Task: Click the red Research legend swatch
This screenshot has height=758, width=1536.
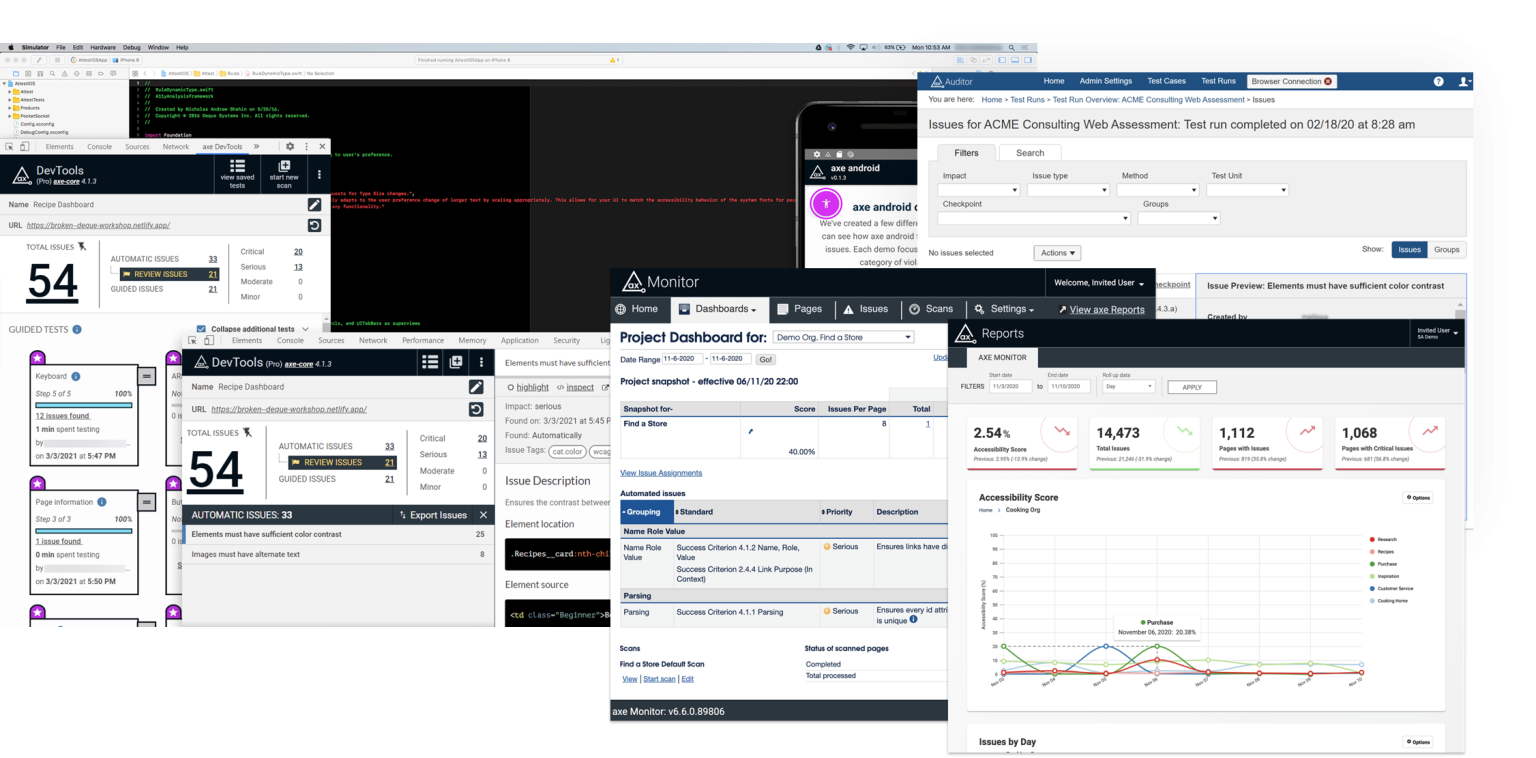Action: [x=1371, y=540]
